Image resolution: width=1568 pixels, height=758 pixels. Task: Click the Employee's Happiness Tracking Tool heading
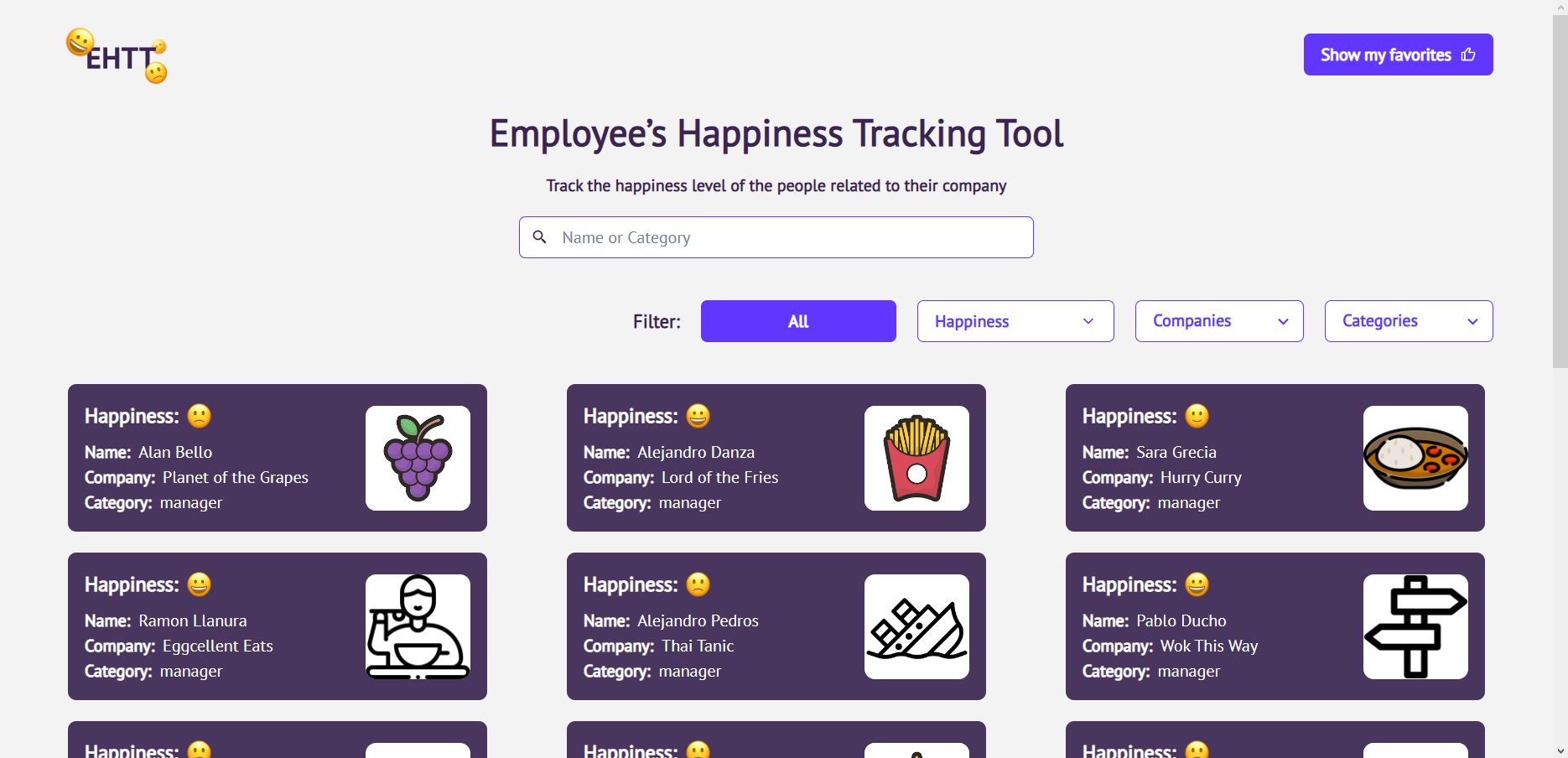pyautogui.click(x=776, y=134)
